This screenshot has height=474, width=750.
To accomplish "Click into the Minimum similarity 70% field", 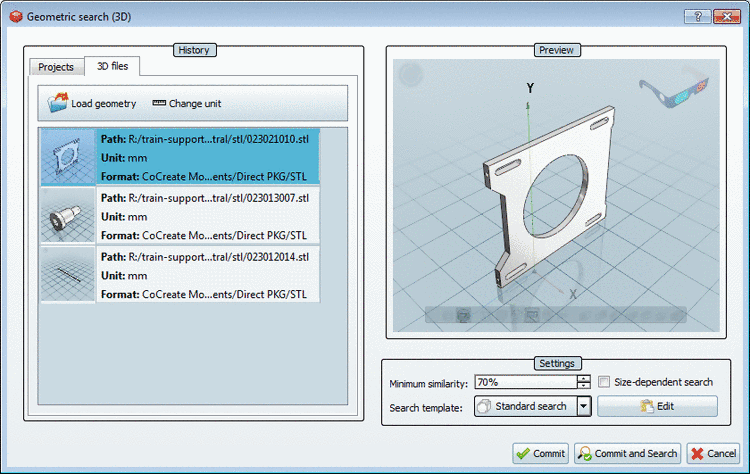I will coord(523,382).
